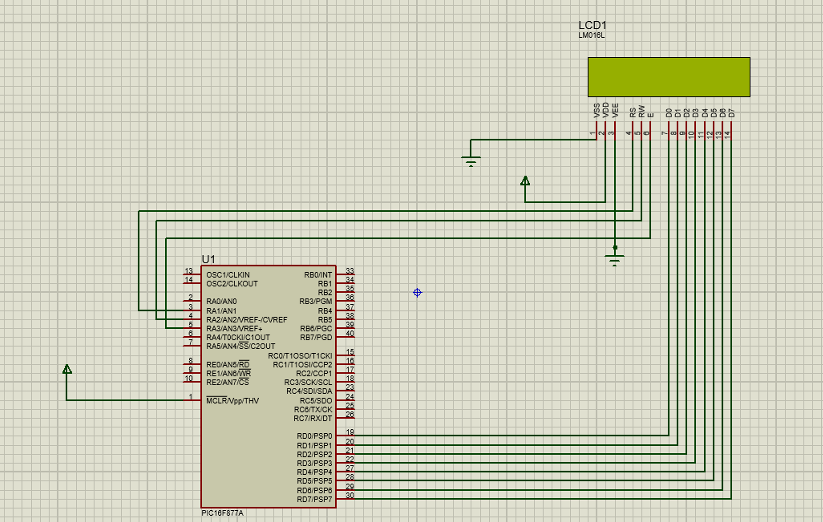Click the RA4/T0CKI/C1OUT pin label

[238, 337]
